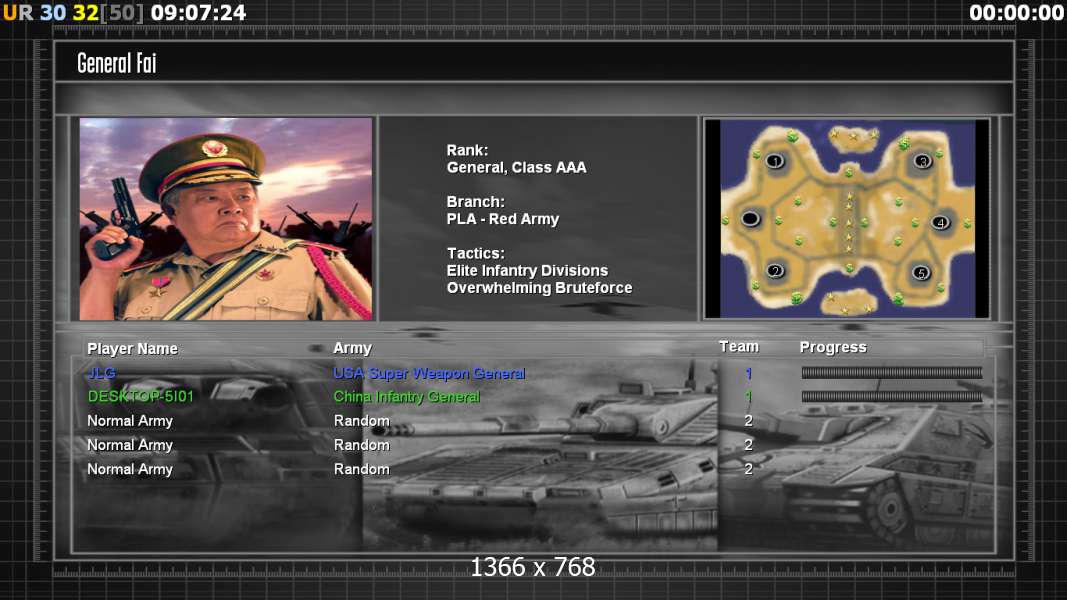The image size is (1067, 600).
Task: Click start position 1 on the map
Action: 775,161
